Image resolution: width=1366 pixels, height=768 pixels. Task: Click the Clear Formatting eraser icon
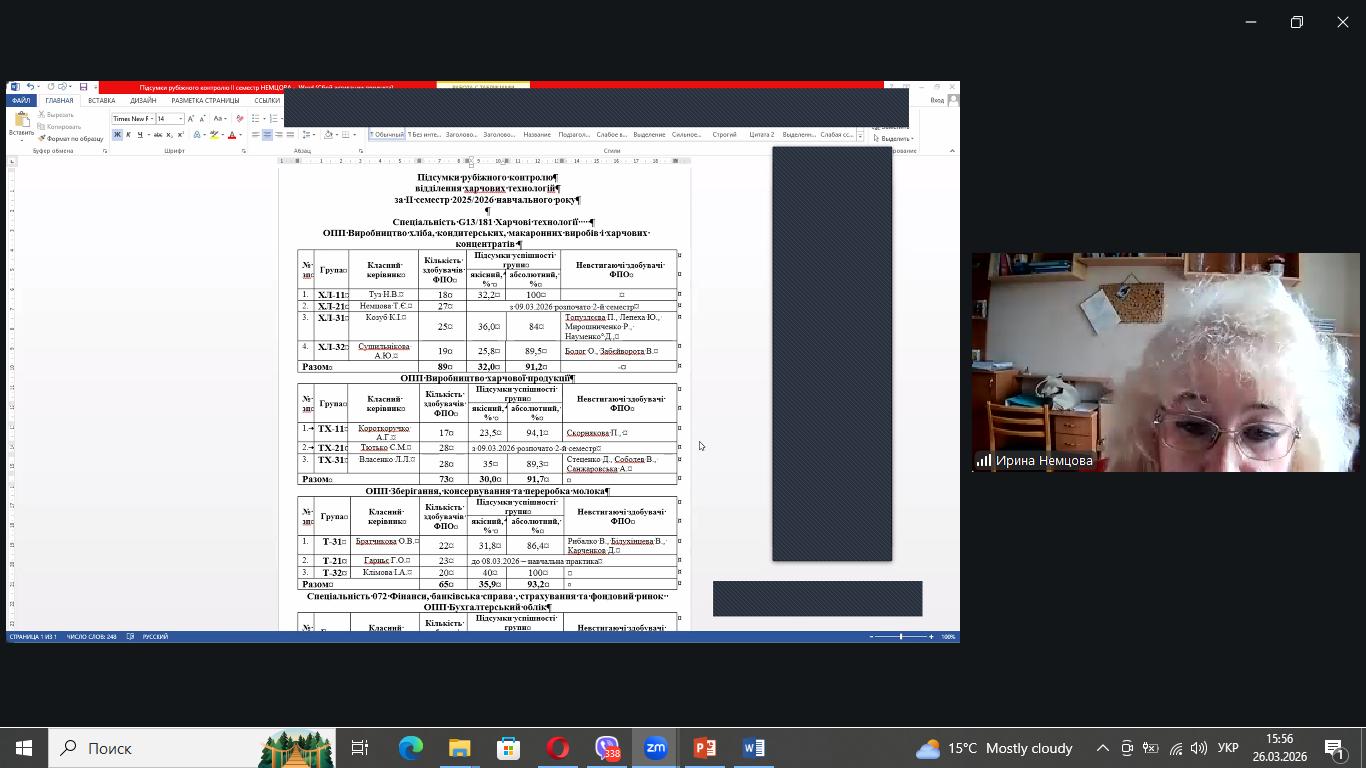(x=240, y=119)
